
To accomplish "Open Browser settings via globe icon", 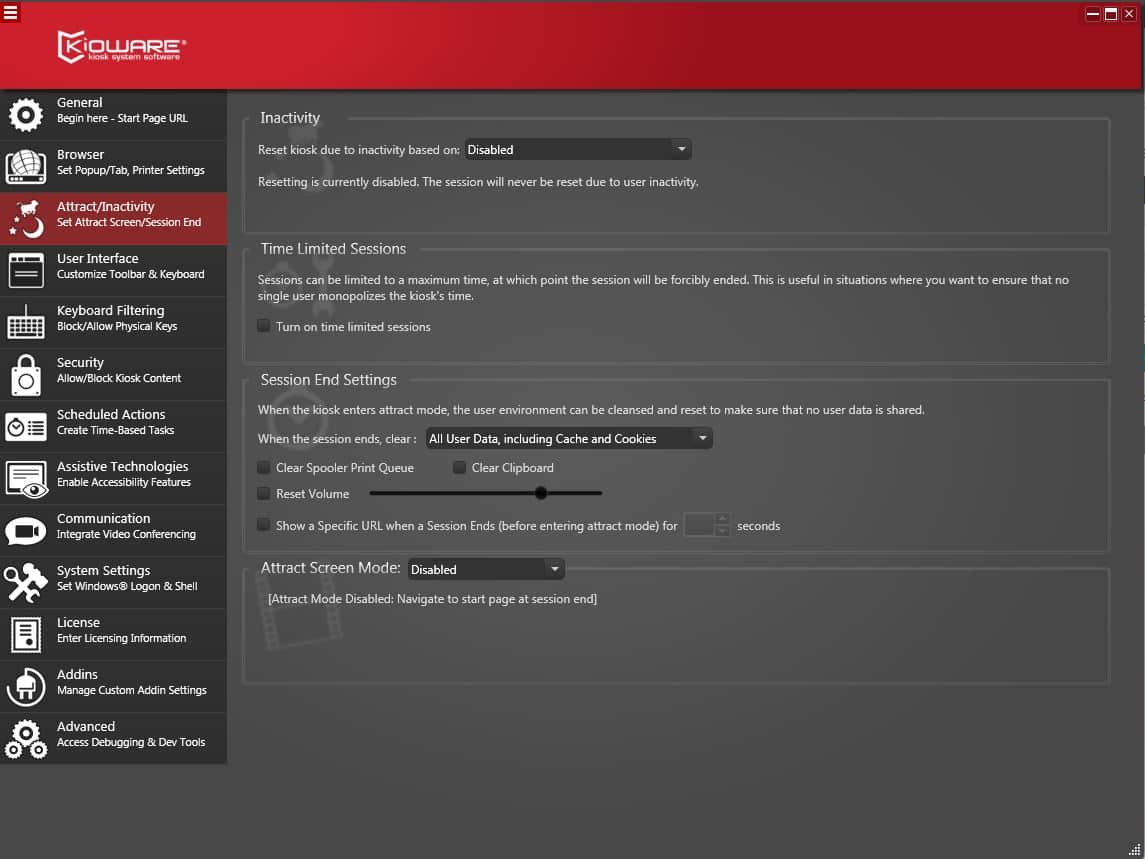I will 26,166.
